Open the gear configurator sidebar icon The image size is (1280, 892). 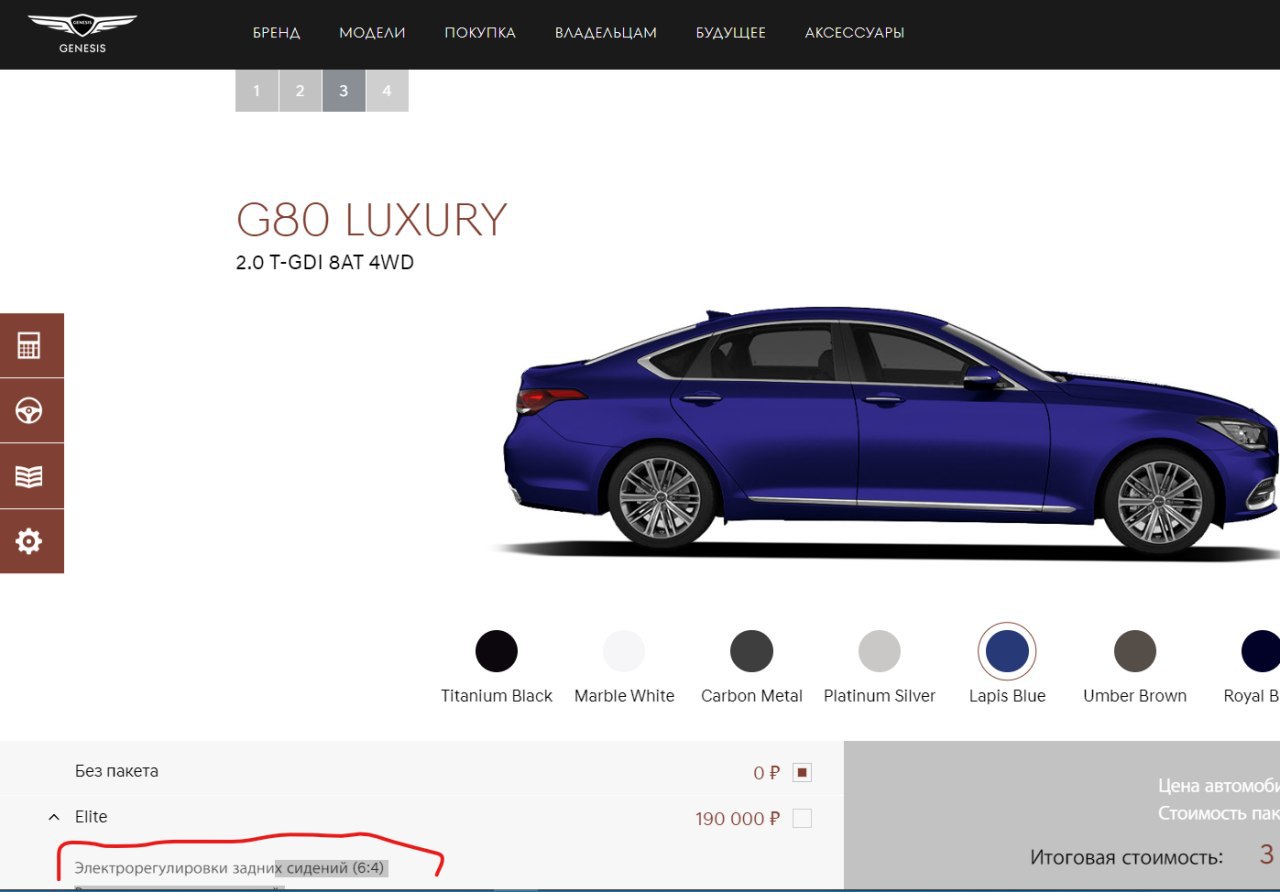tap(29, 541)
